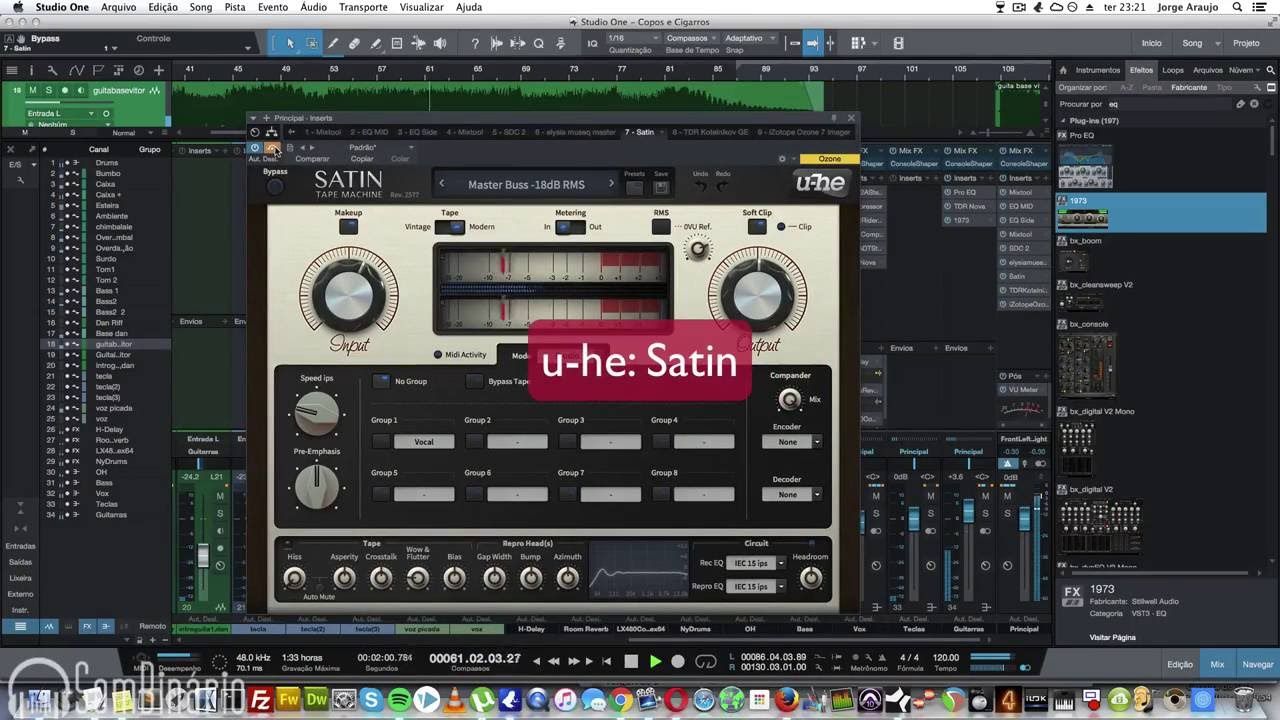Toggle the Satin Bypass button
Viewport: 1280px width, 720px height.
point(275,186)
